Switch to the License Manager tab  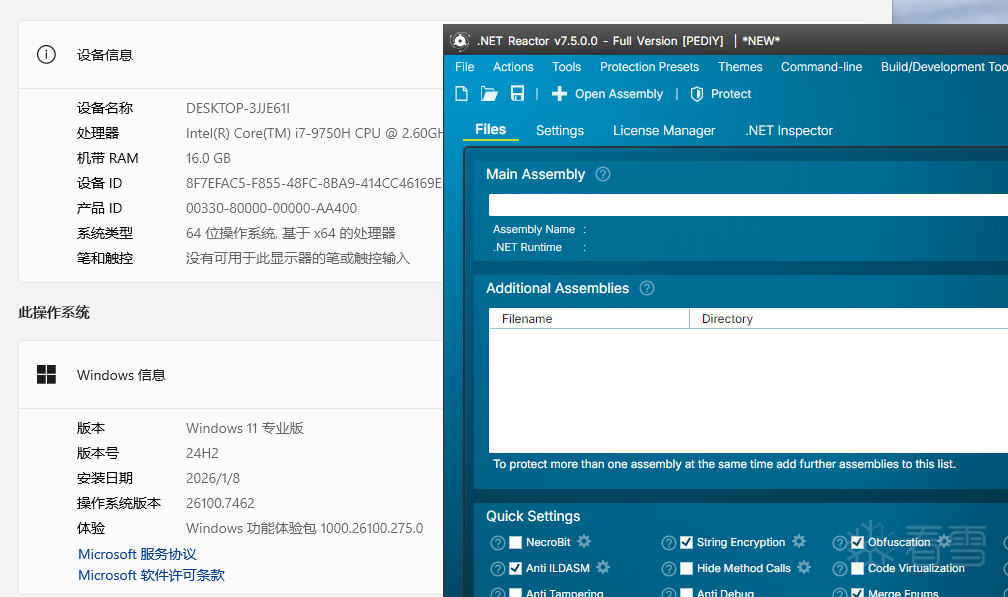(664, 130)
